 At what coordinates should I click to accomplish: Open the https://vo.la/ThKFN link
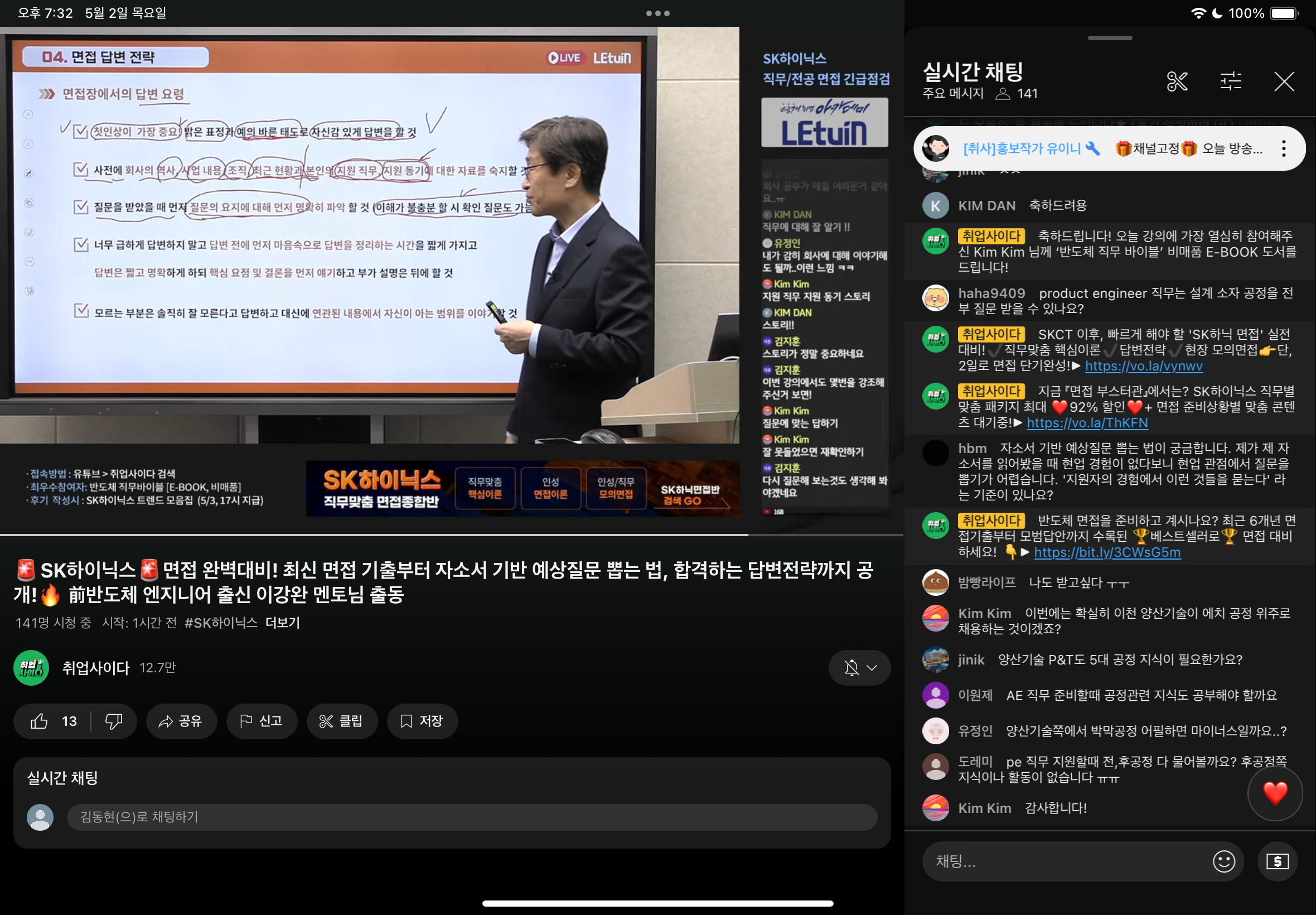[1087, 423]
